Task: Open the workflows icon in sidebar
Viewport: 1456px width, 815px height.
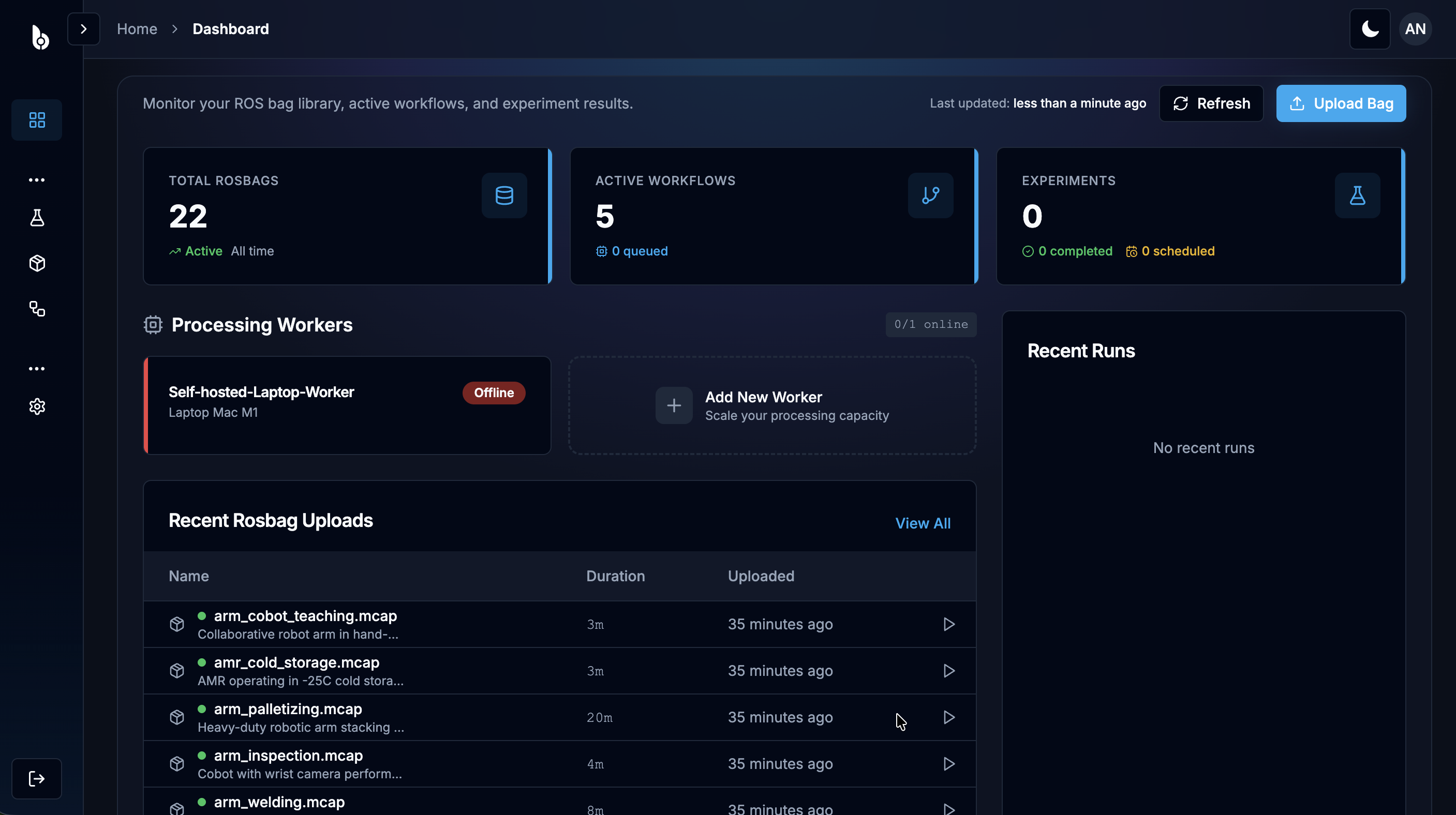Action: click(37, 308)
